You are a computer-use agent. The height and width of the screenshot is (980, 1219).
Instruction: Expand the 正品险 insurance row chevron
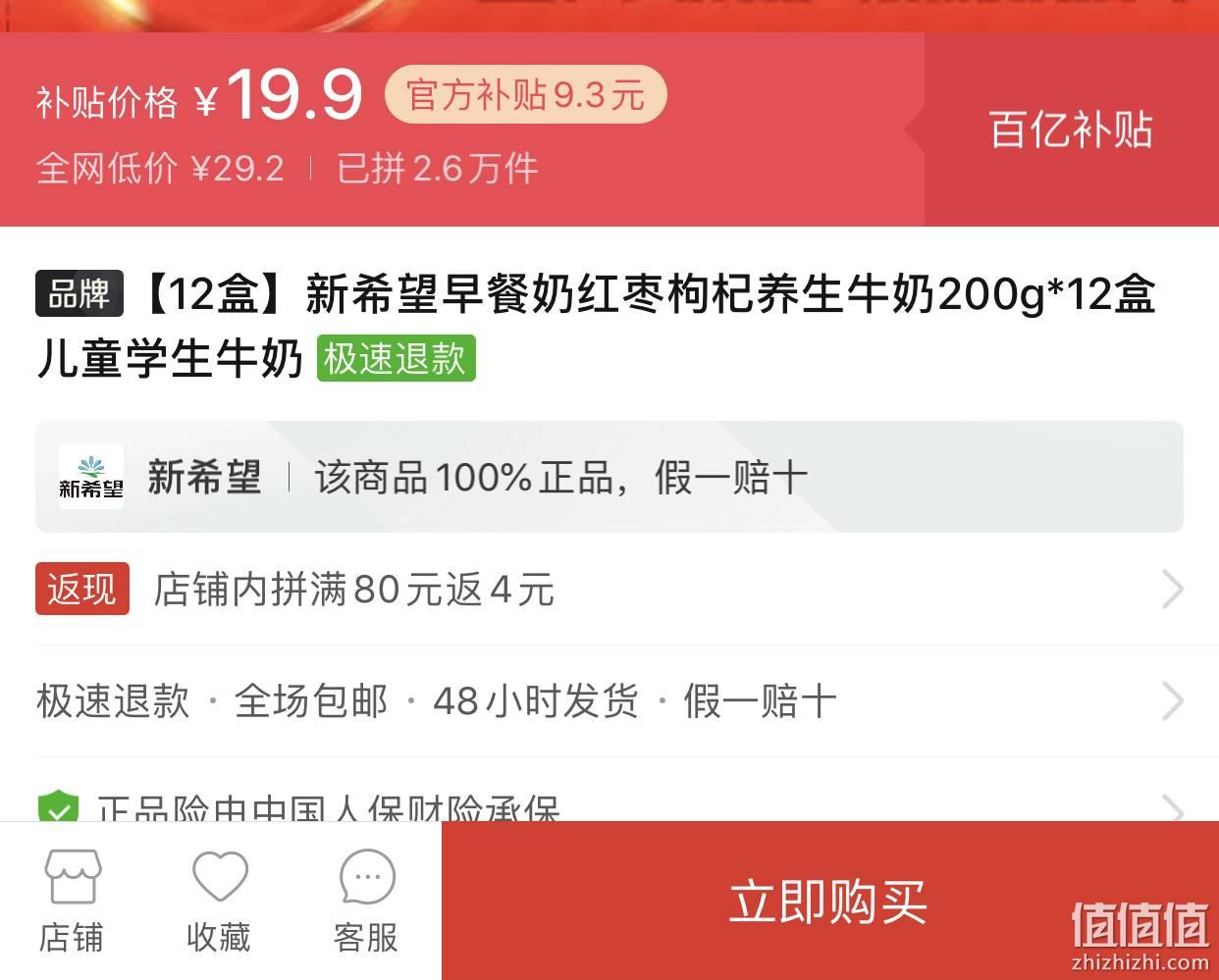click(x=1173, y=808)
